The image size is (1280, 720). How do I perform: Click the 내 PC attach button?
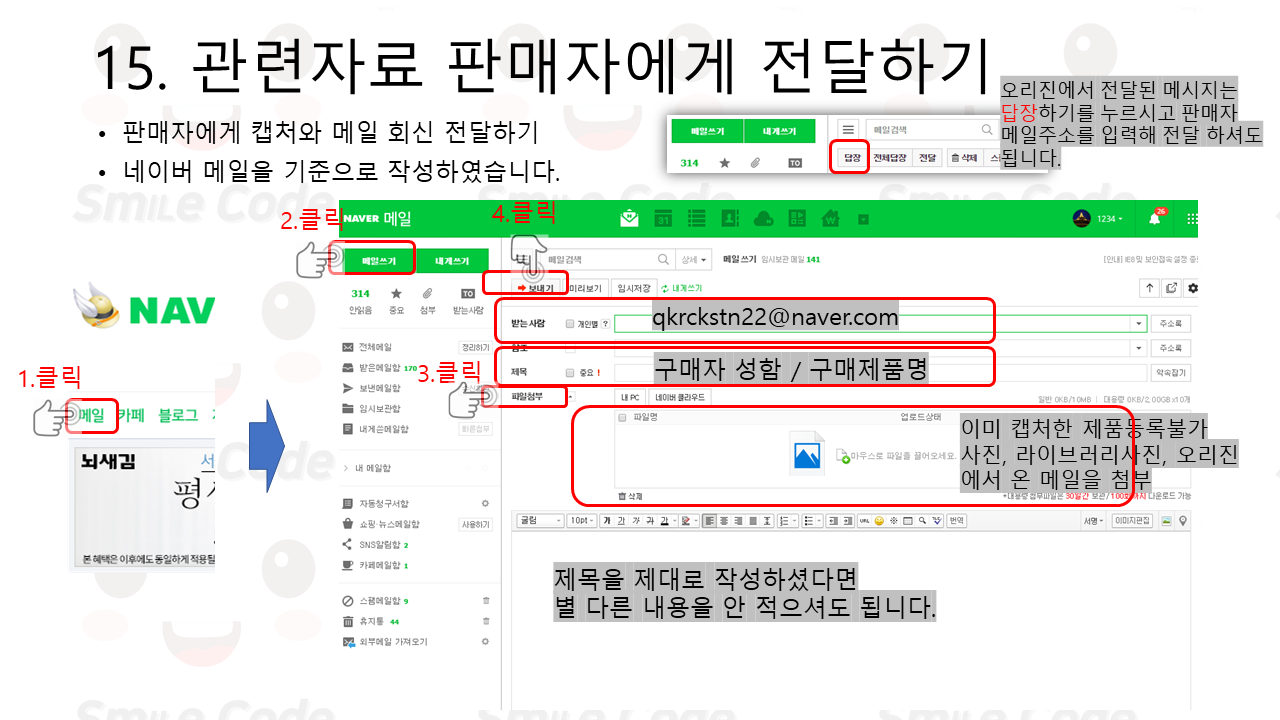point(630,397)
